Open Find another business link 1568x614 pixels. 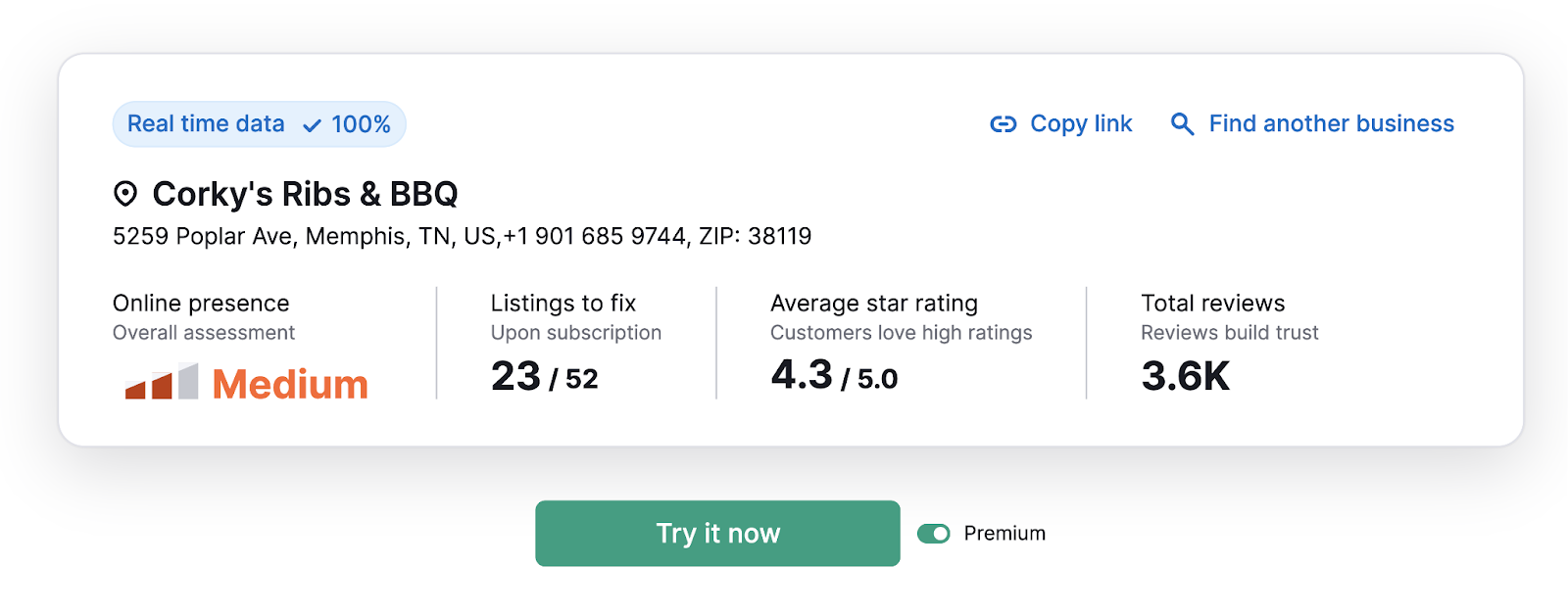pos(1331,124)
